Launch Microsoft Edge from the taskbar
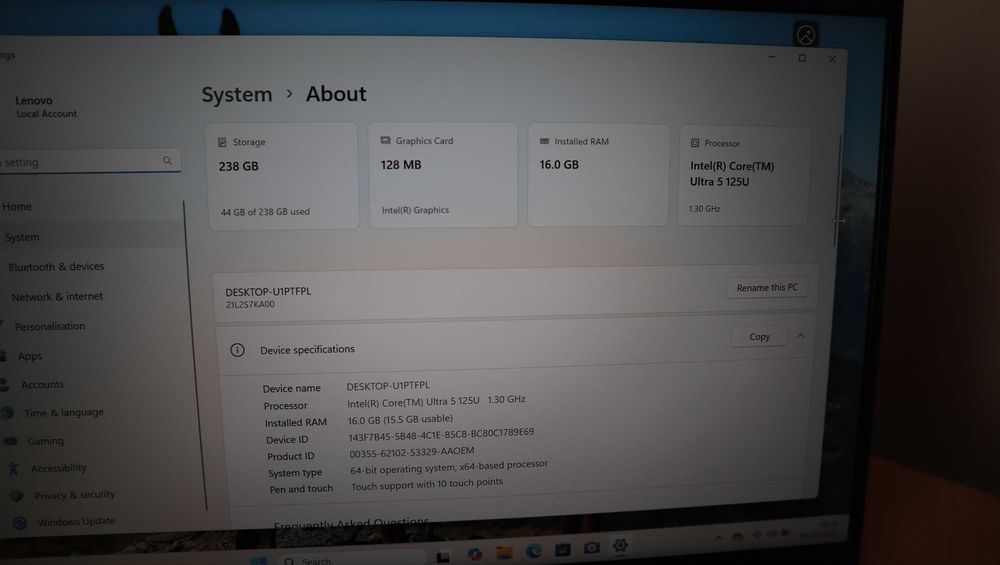The image size is (1000, 565). 533,551
